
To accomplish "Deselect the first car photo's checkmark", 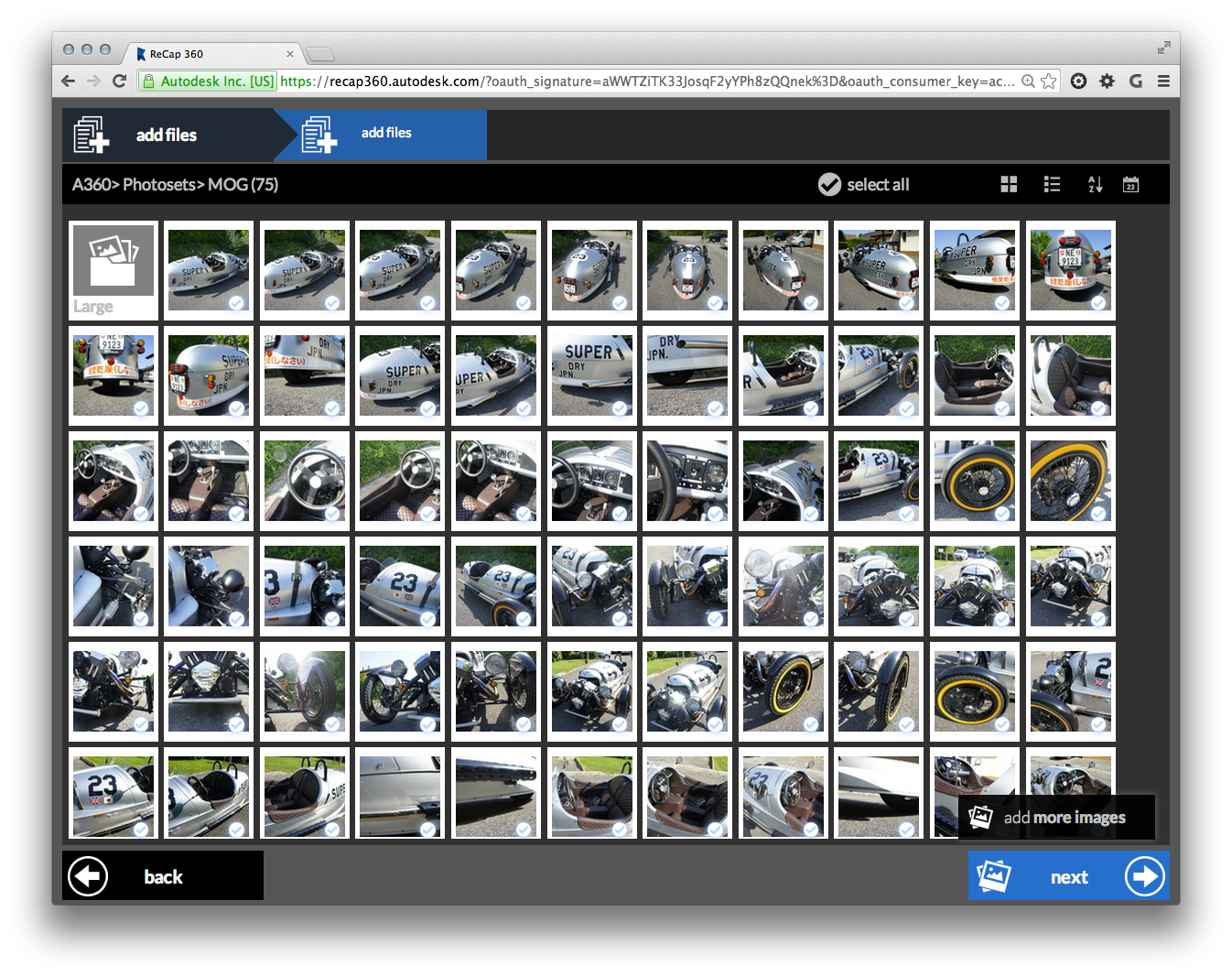I will (x=236, y=303).
